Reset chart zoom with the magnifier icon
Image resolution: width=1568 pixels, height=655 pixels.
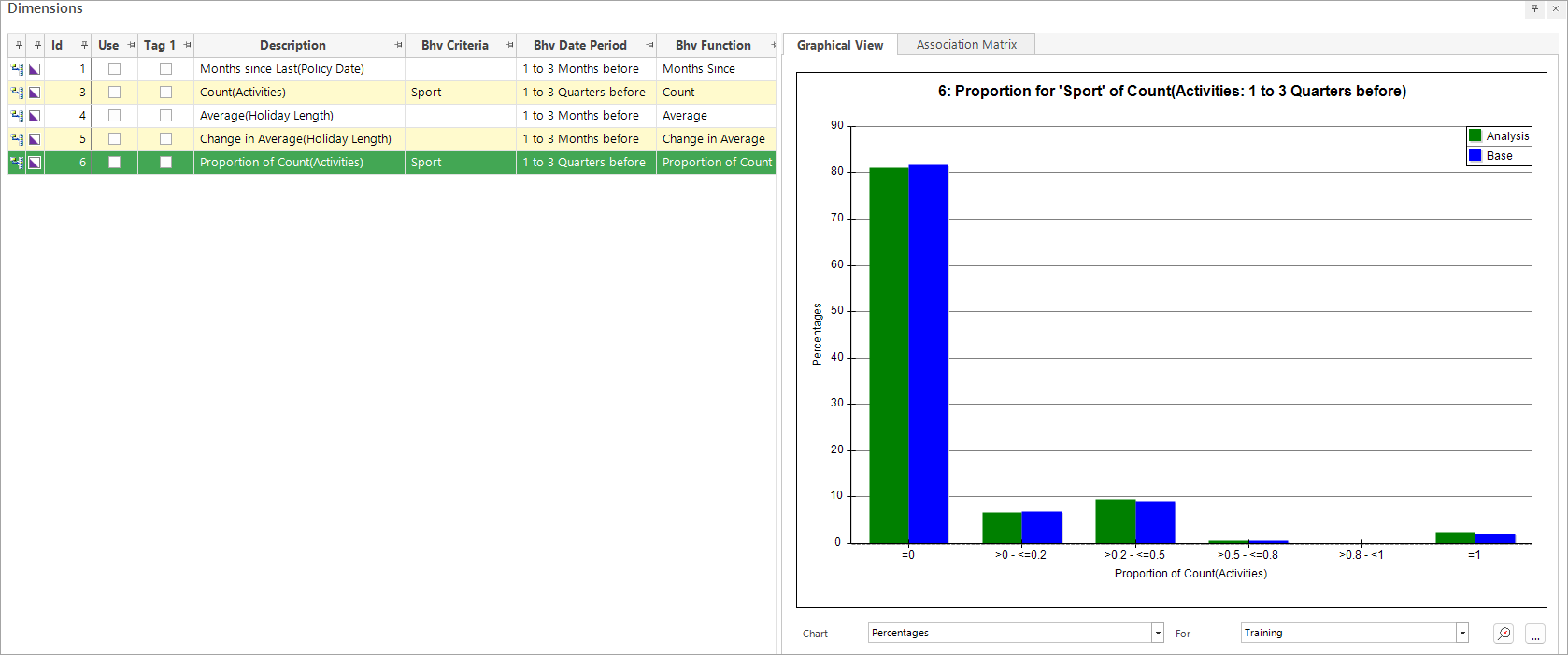[1504, 634]
